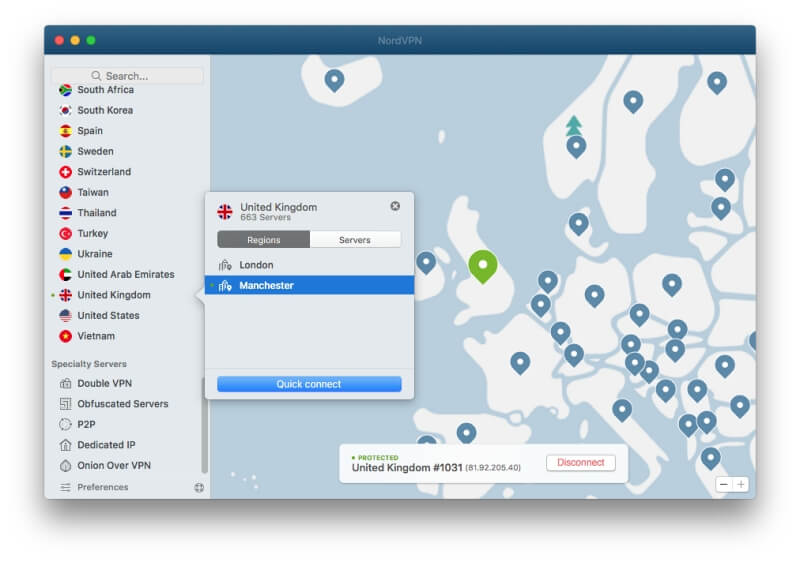Zoom in the map with plus
This screenshot has width=800, height=562.
(x=741, y=484)
